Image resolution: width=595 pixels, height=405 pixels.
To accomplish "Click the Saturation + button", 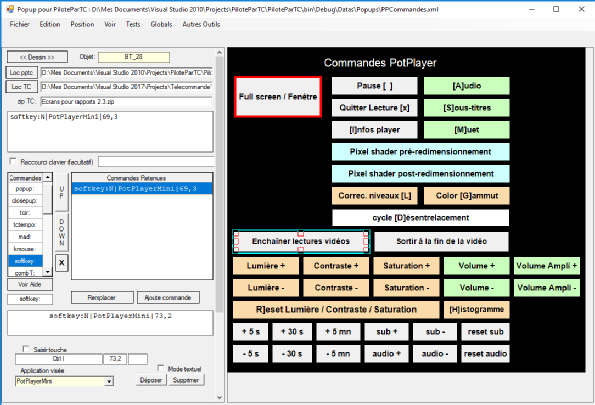I will pyautogui.click(x=406, y=266).
